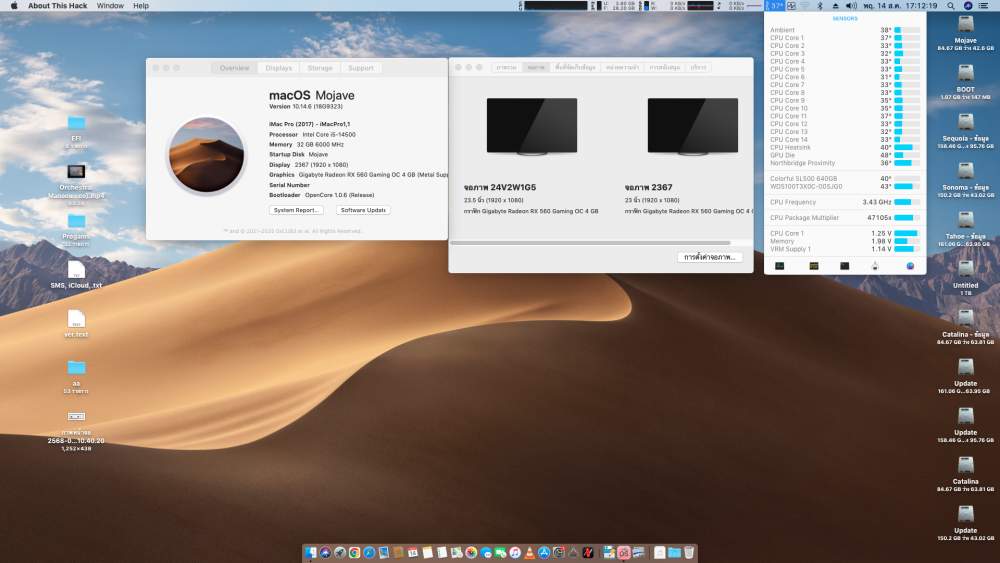Select the last tab in Thai info window
The image size is (1000, 563).
(698, 67)
